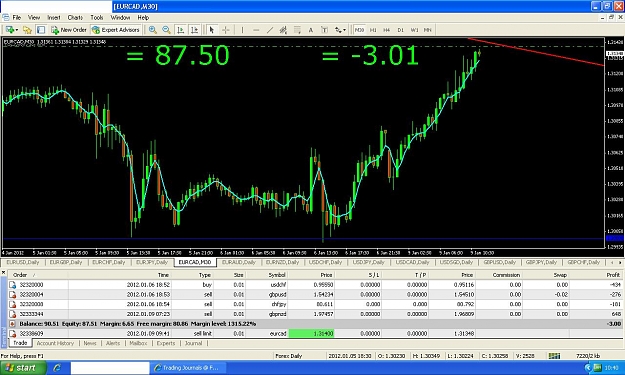Open the Journal terminal tab
Viewport: 625px width, 375px height.
194,343
